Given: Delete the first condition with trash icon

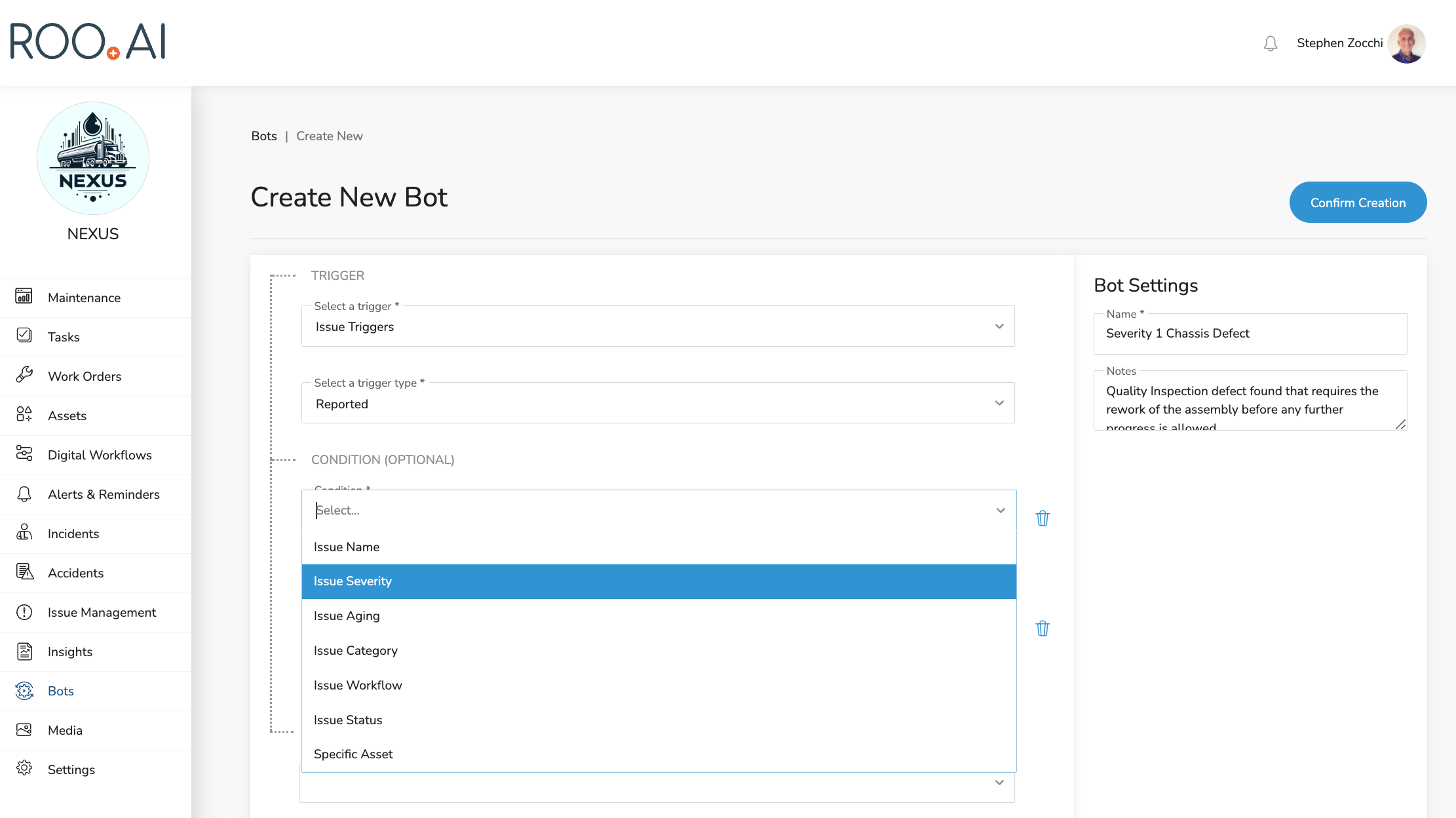Looking at the screenshot, I should [1042, 518].
